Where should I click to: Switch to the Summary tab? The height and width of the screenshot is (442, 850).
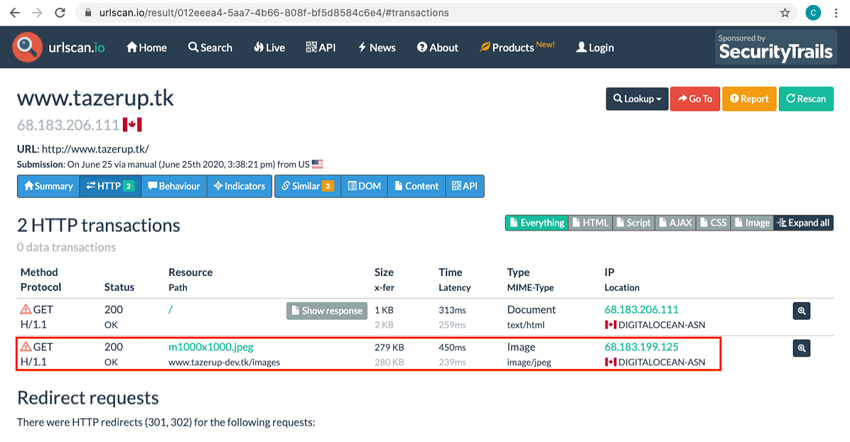(48, 186)
